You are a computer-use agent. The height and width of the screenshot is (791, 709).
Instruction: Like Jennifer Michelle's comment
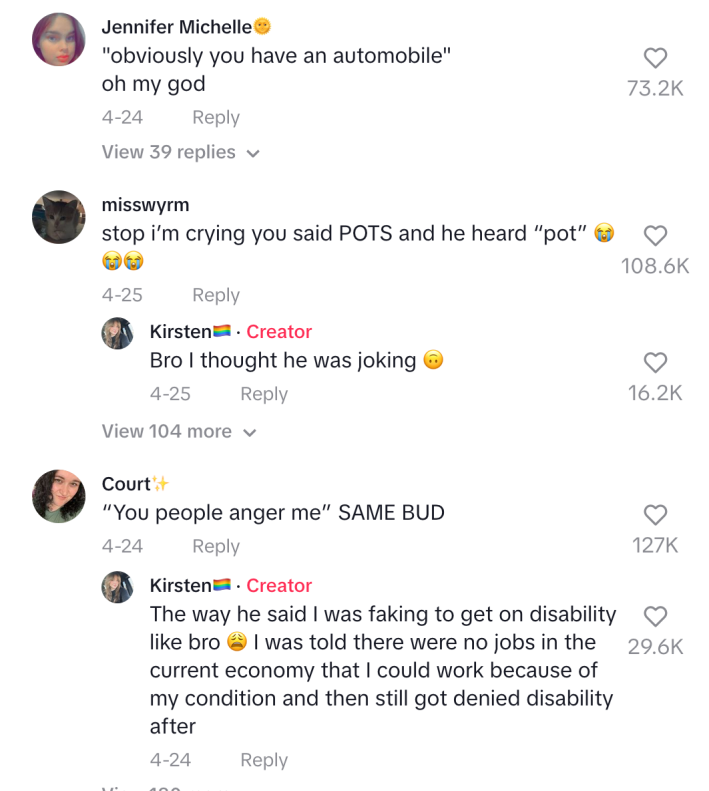tap(655, 59)
